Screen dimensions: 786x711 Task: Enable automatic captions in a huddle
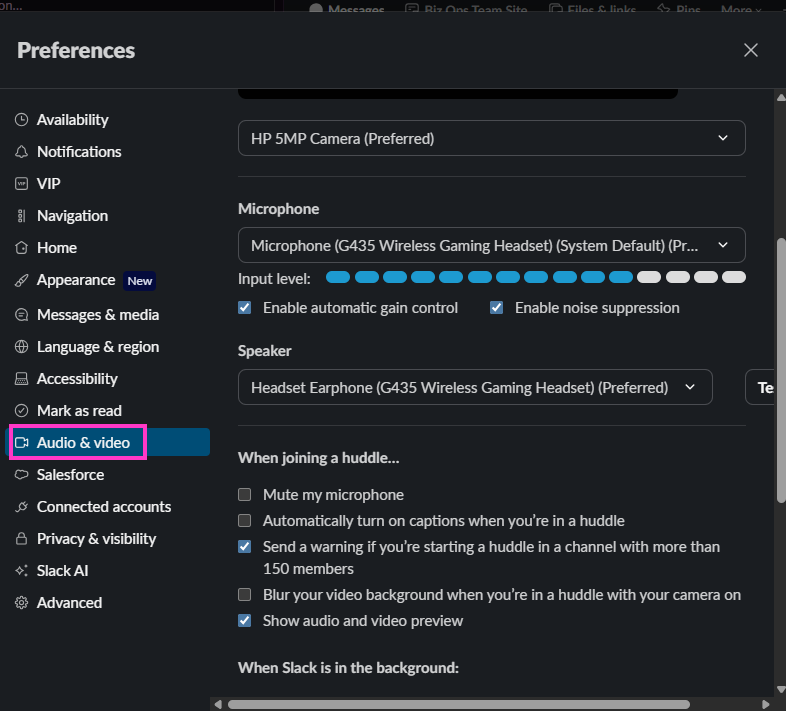pyautogui.click(x=245, y=521)
